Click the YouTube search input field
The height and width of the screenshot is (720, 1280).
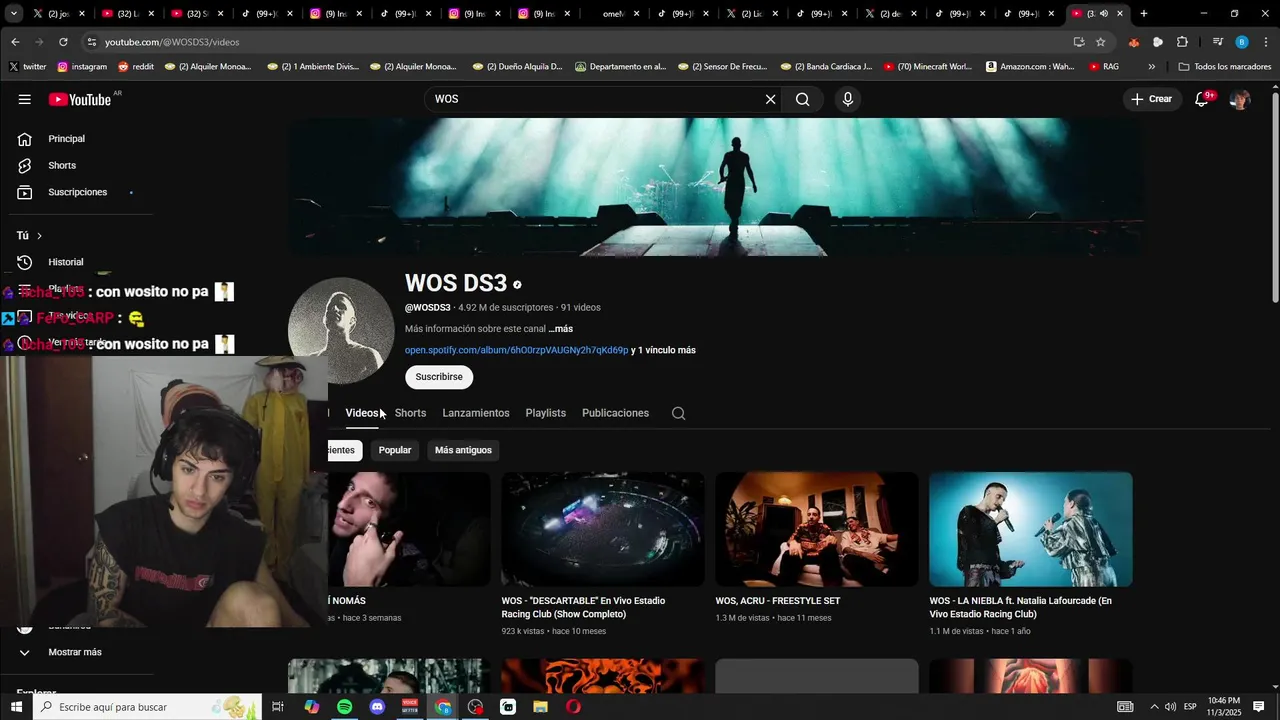point(595,99)
